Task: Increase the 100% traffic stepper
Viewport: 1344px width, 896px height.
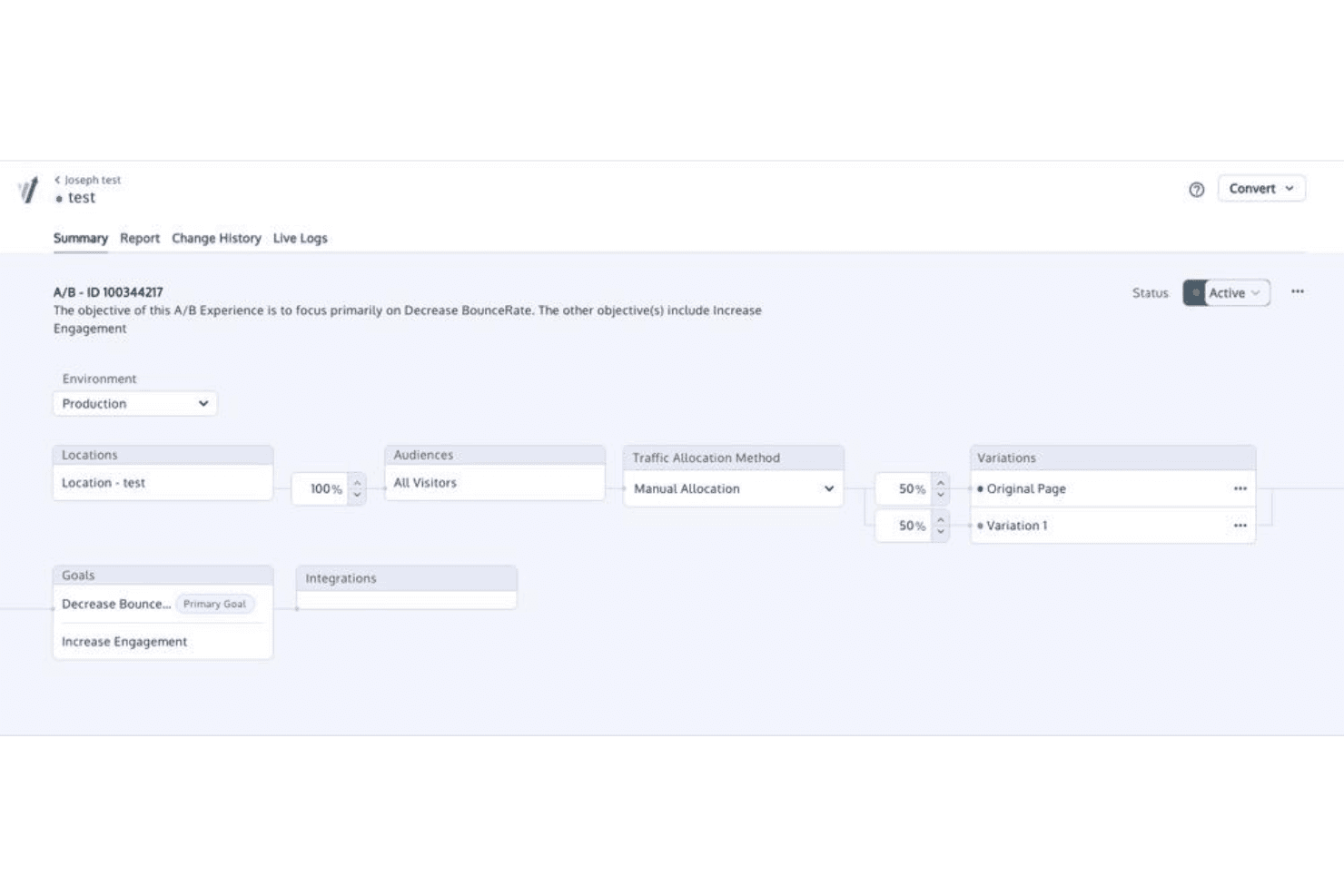Action: pyautogui.click(x=357, y=482)
